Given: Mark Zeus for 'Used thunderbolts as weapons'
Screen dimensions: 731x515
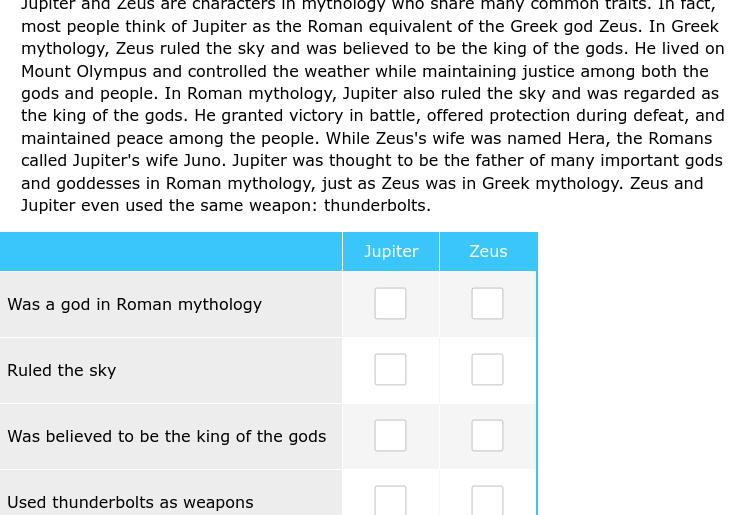Looking at the screenshot, I should point(487,500).
